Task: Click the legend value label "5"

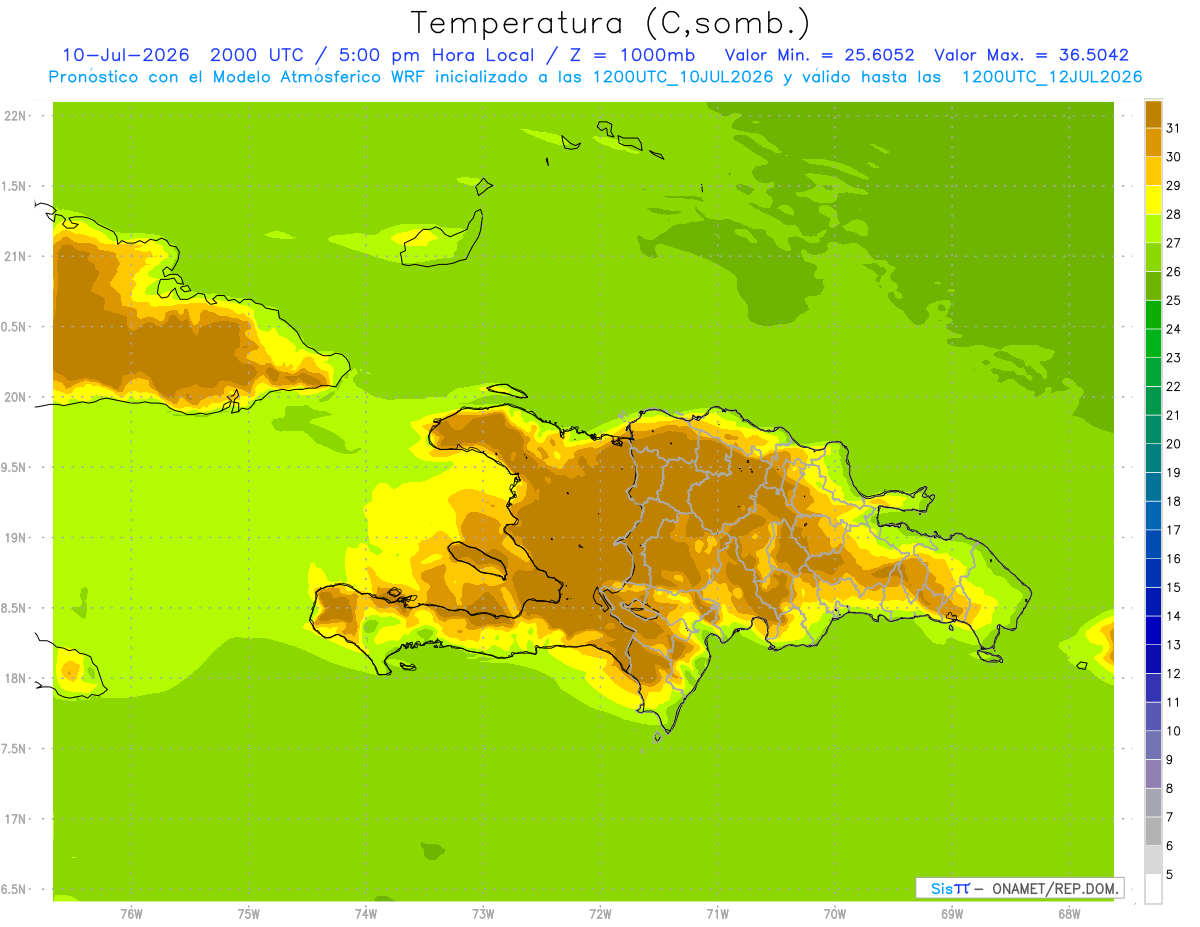Action: [1170, 875]
